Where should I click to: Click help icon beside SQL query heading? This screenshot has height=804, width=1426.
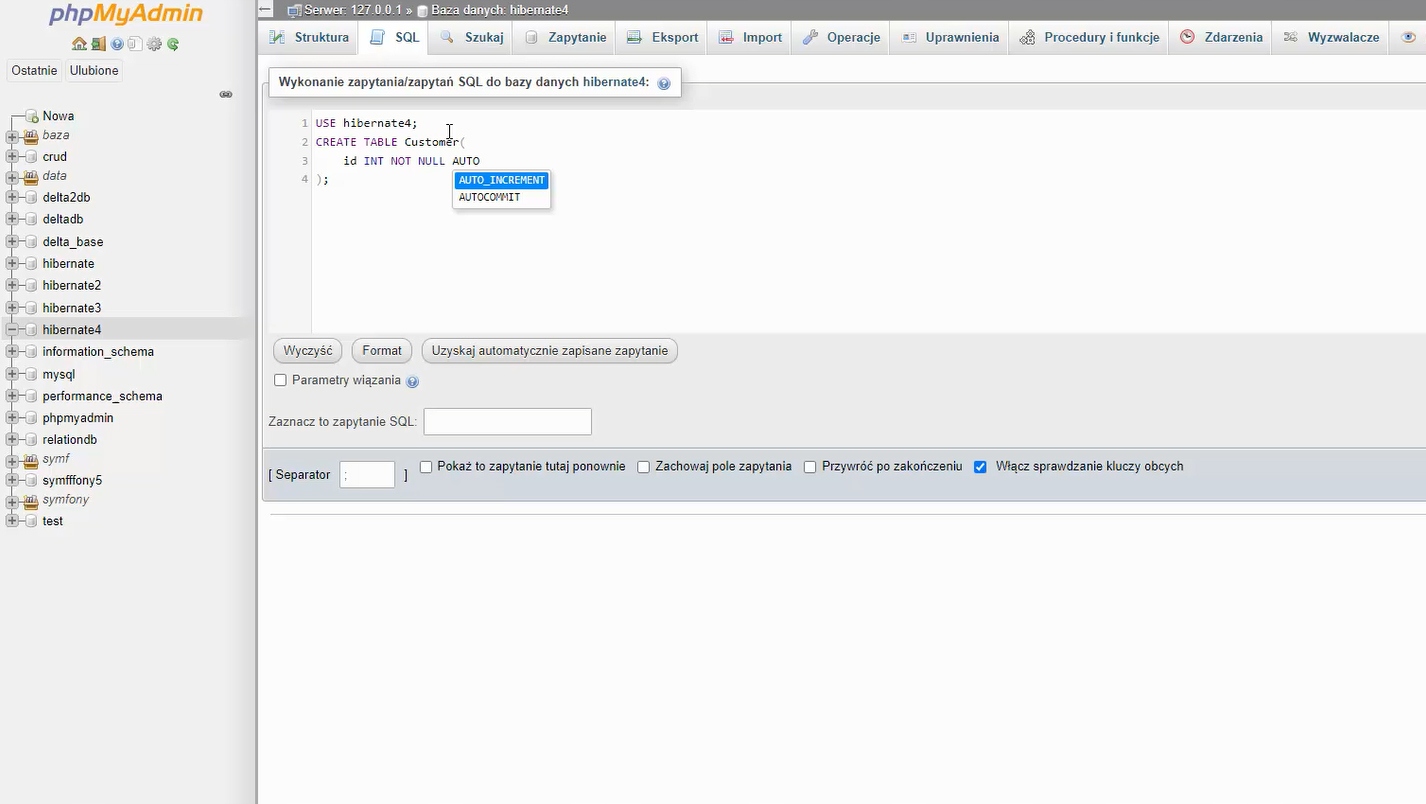coord(664,83)
